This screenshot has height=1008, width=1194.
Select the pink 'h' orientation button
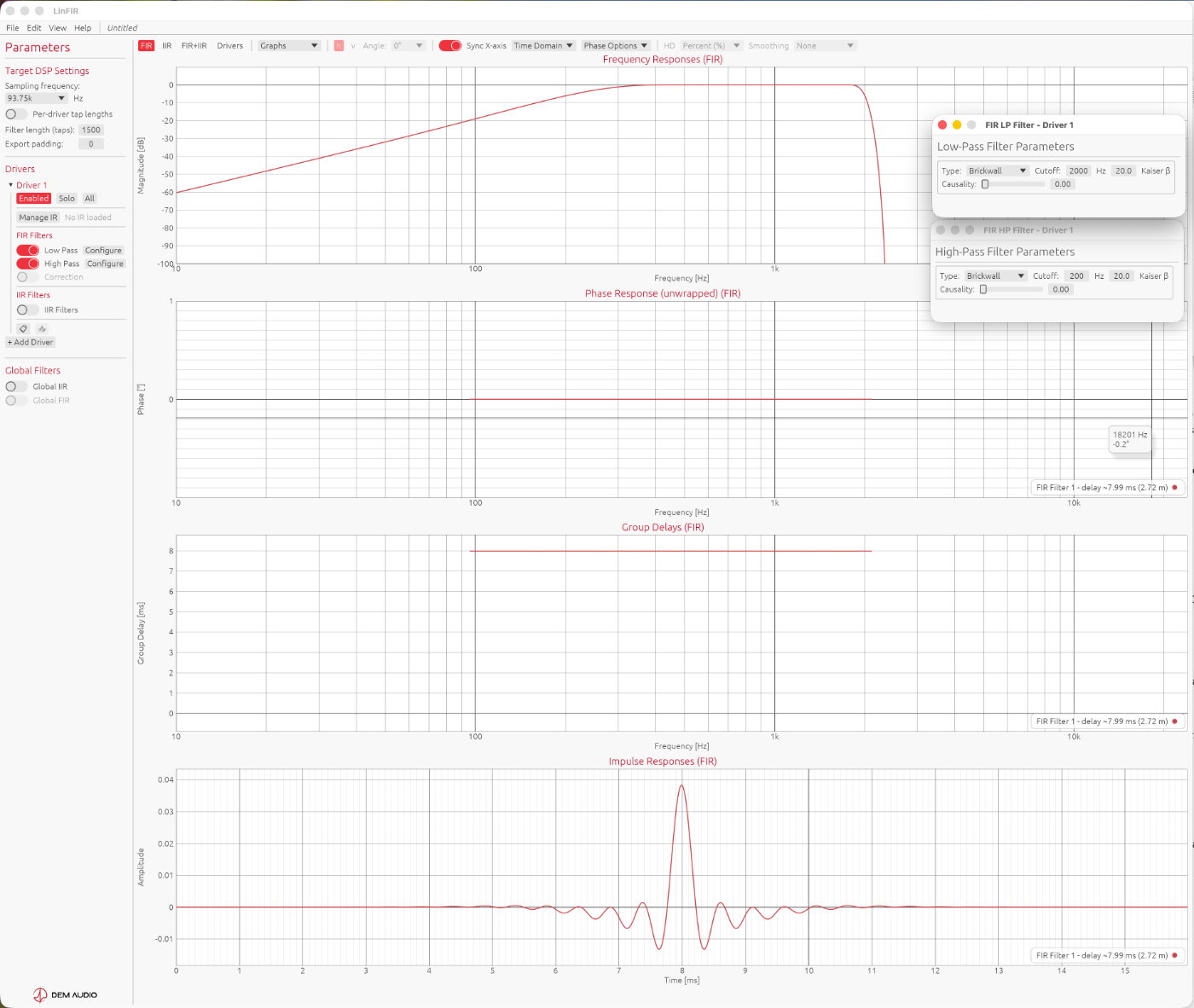pyautogui.click(x=339, y=45)
